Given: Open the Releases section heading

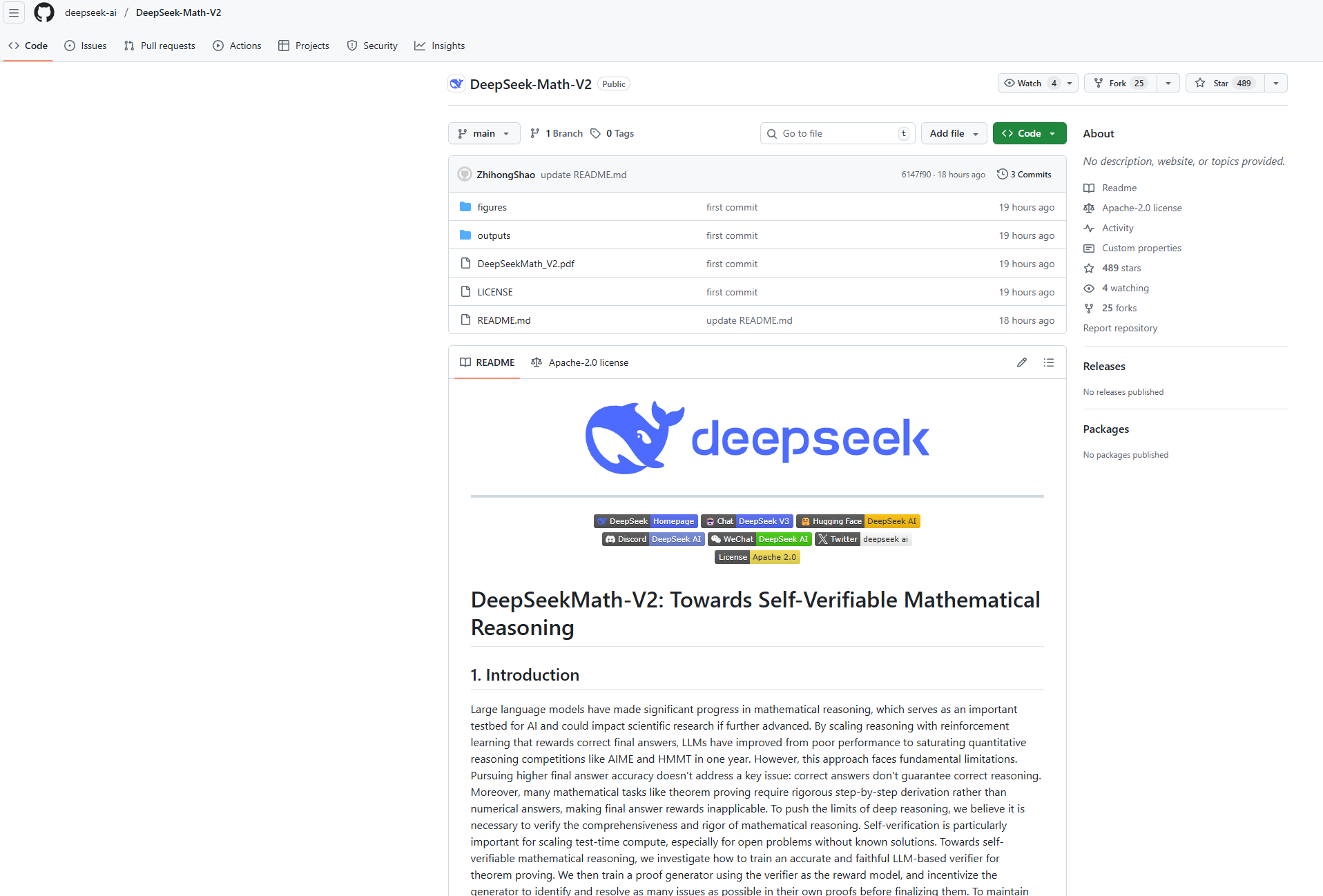Looking at the screenshot, I should click(1104, 366).
